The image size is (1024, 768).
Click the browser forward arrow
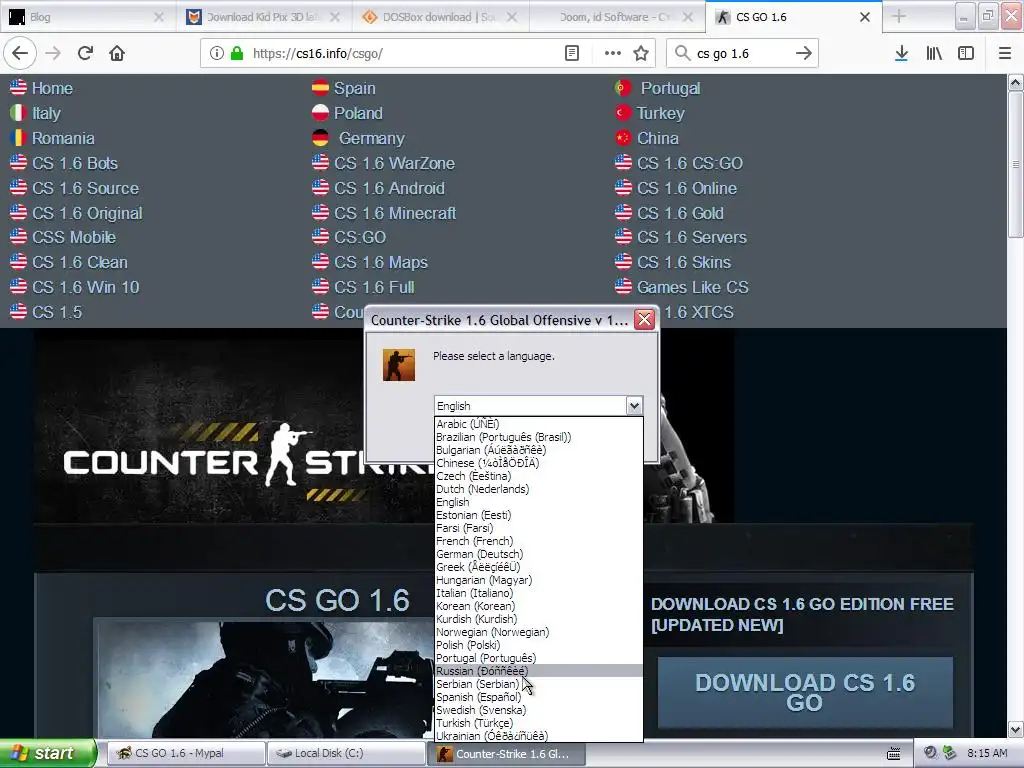coord(53,54)
